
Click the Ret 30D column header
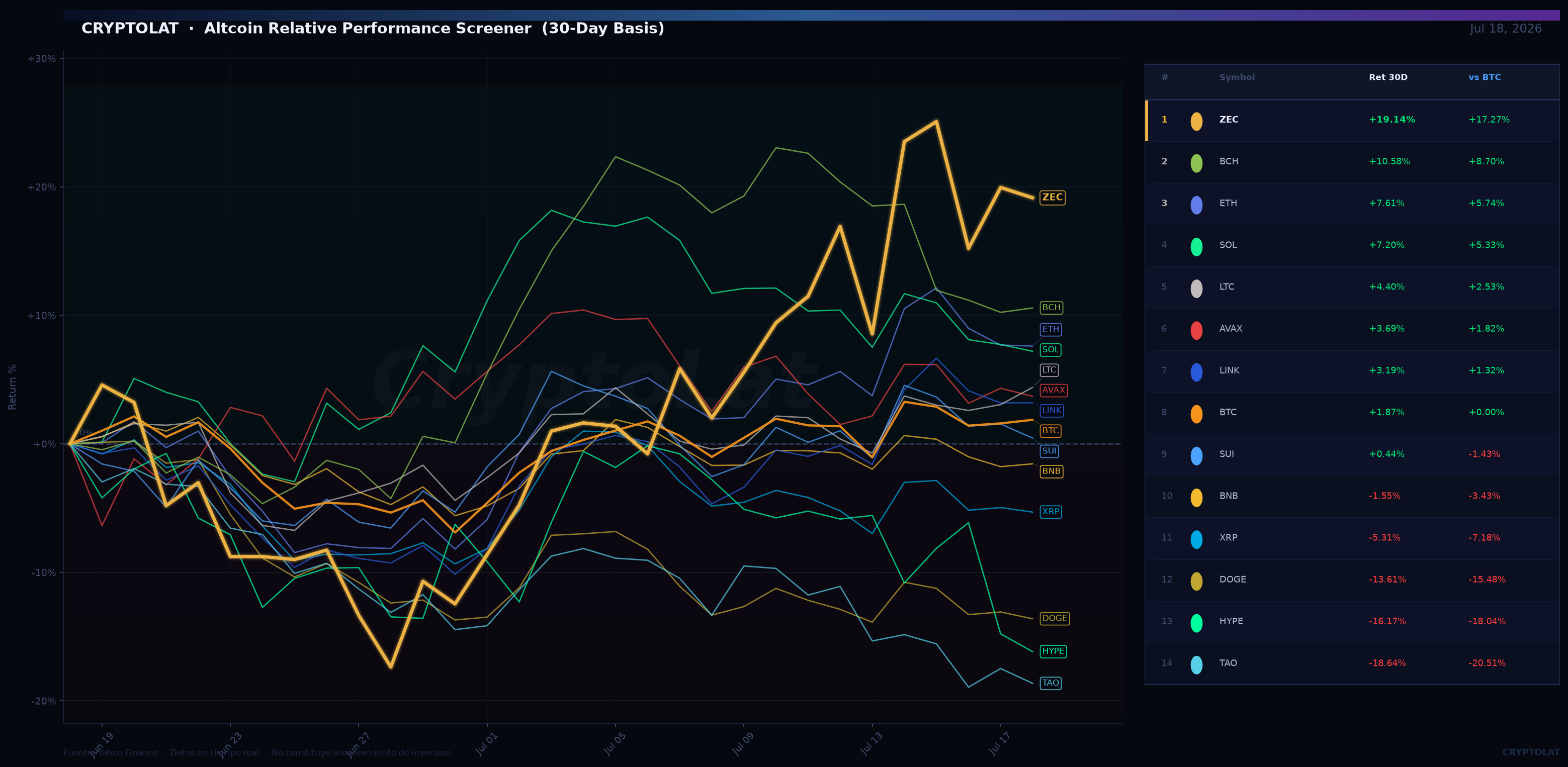pos(1388,77)
